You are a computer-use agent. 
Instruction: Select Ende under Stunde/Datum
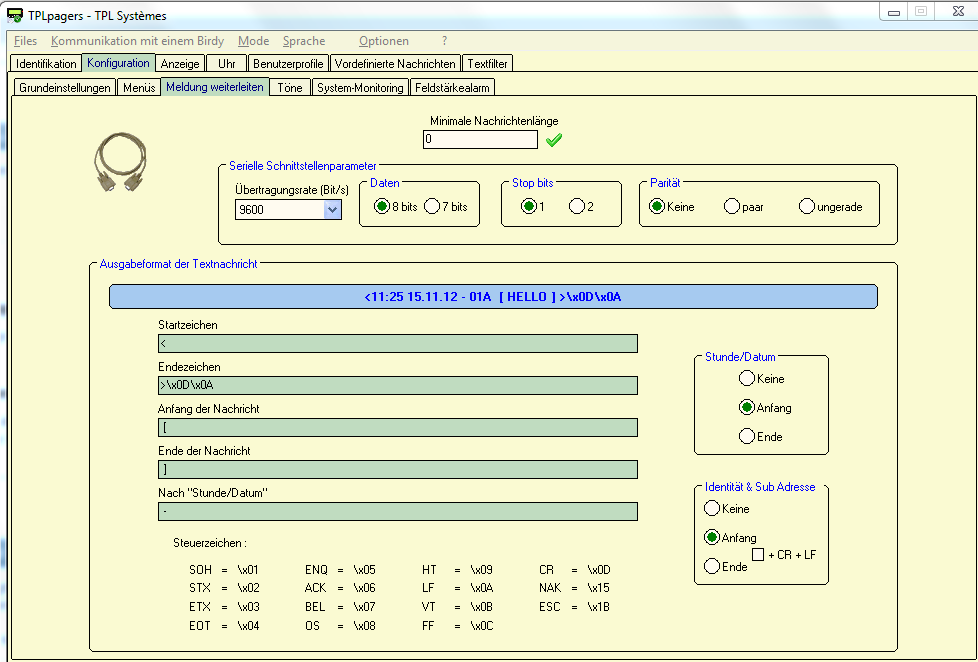coord(746,436)
